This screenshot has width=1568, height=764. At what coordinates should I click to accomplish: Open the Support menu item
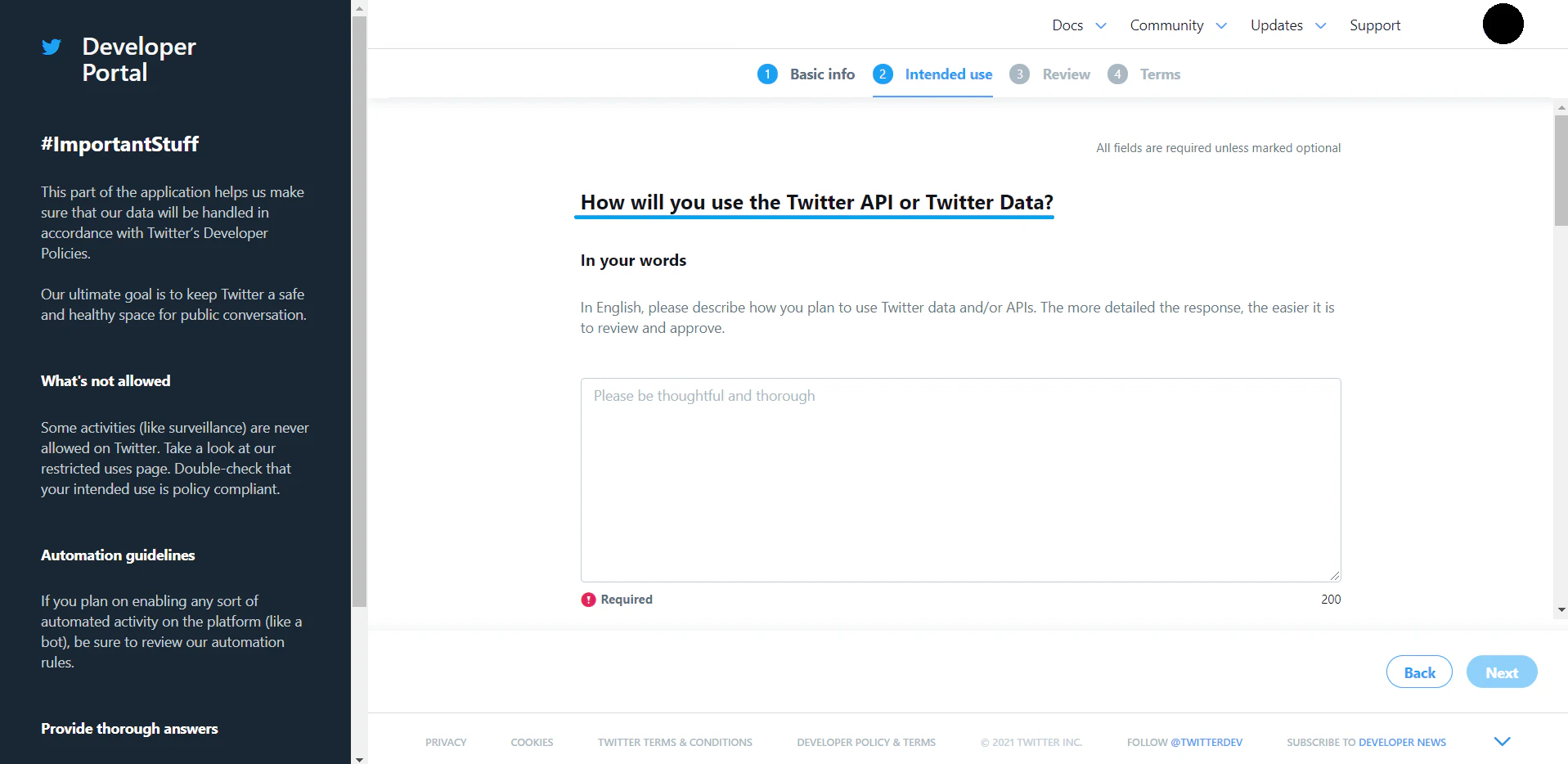coord(1375,25)
